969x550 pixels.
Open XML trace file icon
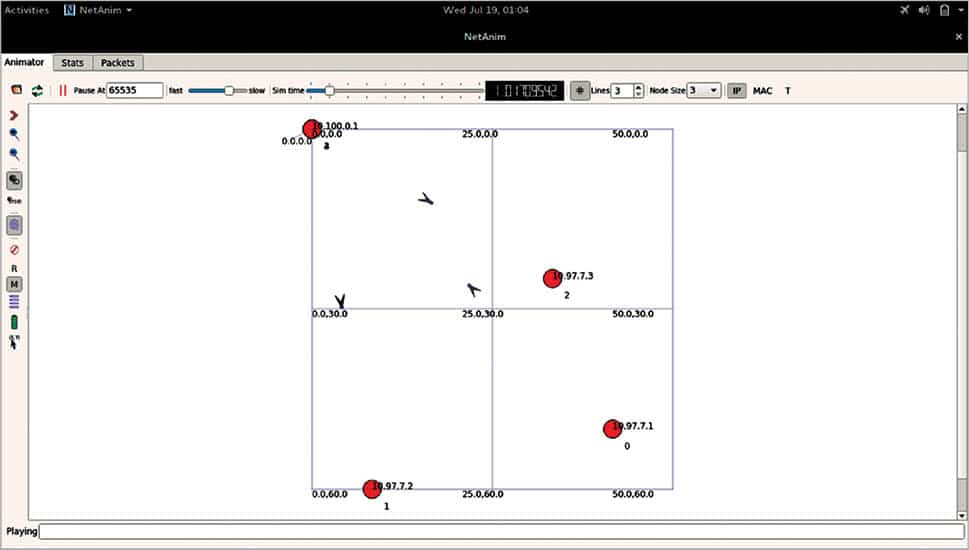[x=17, y=90]
